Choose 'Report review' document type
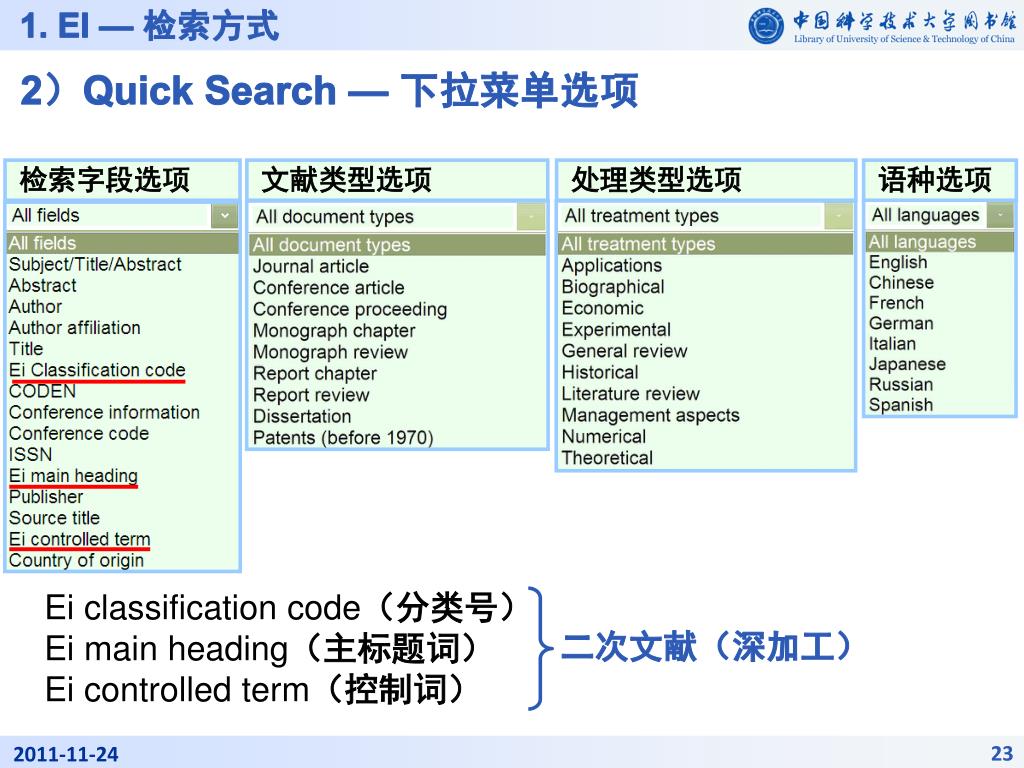The image size is (1024, 768). click(x=312, y=395)
